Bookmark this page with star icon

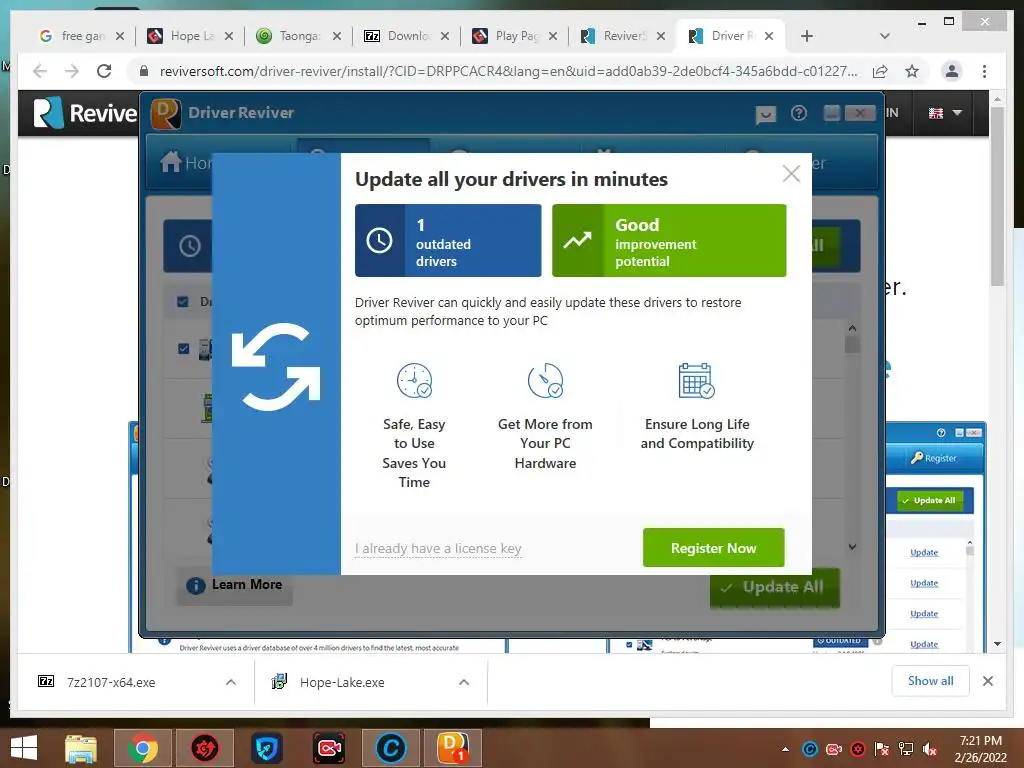(912, 71)
